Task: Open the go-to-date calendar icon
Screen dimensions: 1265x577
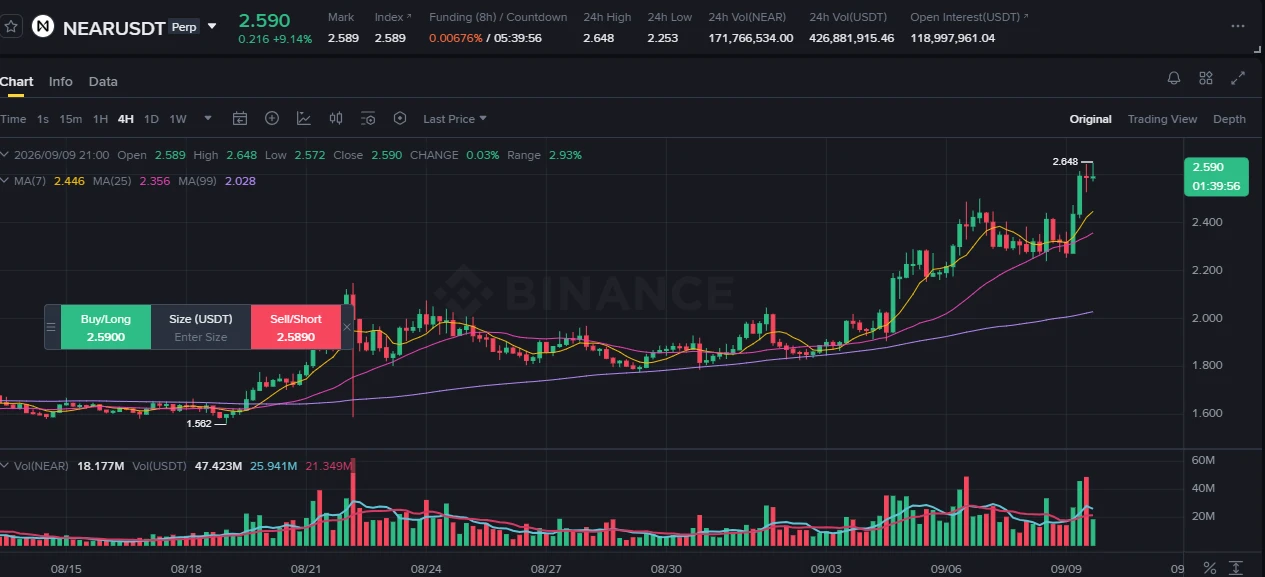Action: tap(240, 119)
